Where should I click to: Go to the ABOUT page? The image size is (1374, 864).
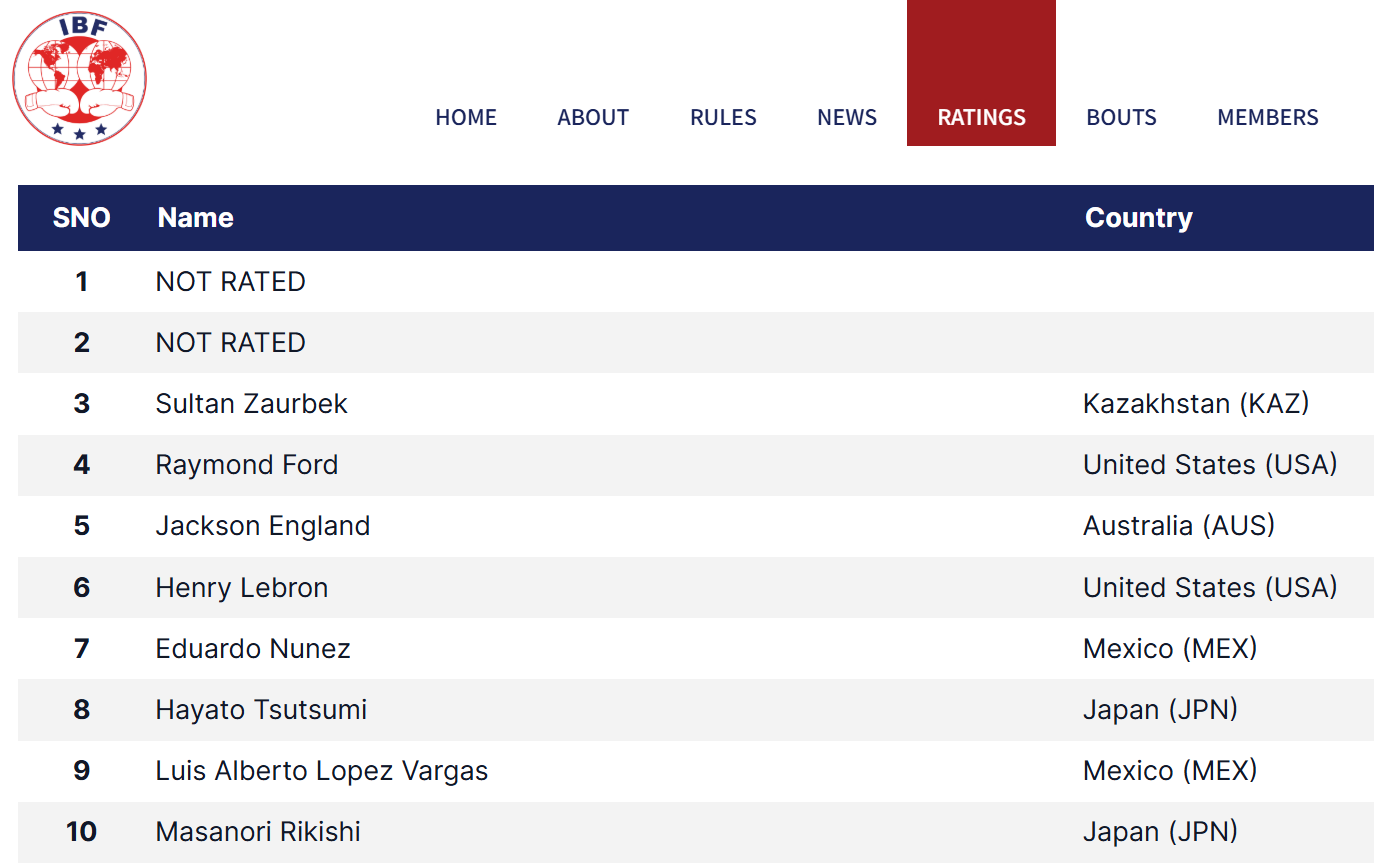coord(593,117)
